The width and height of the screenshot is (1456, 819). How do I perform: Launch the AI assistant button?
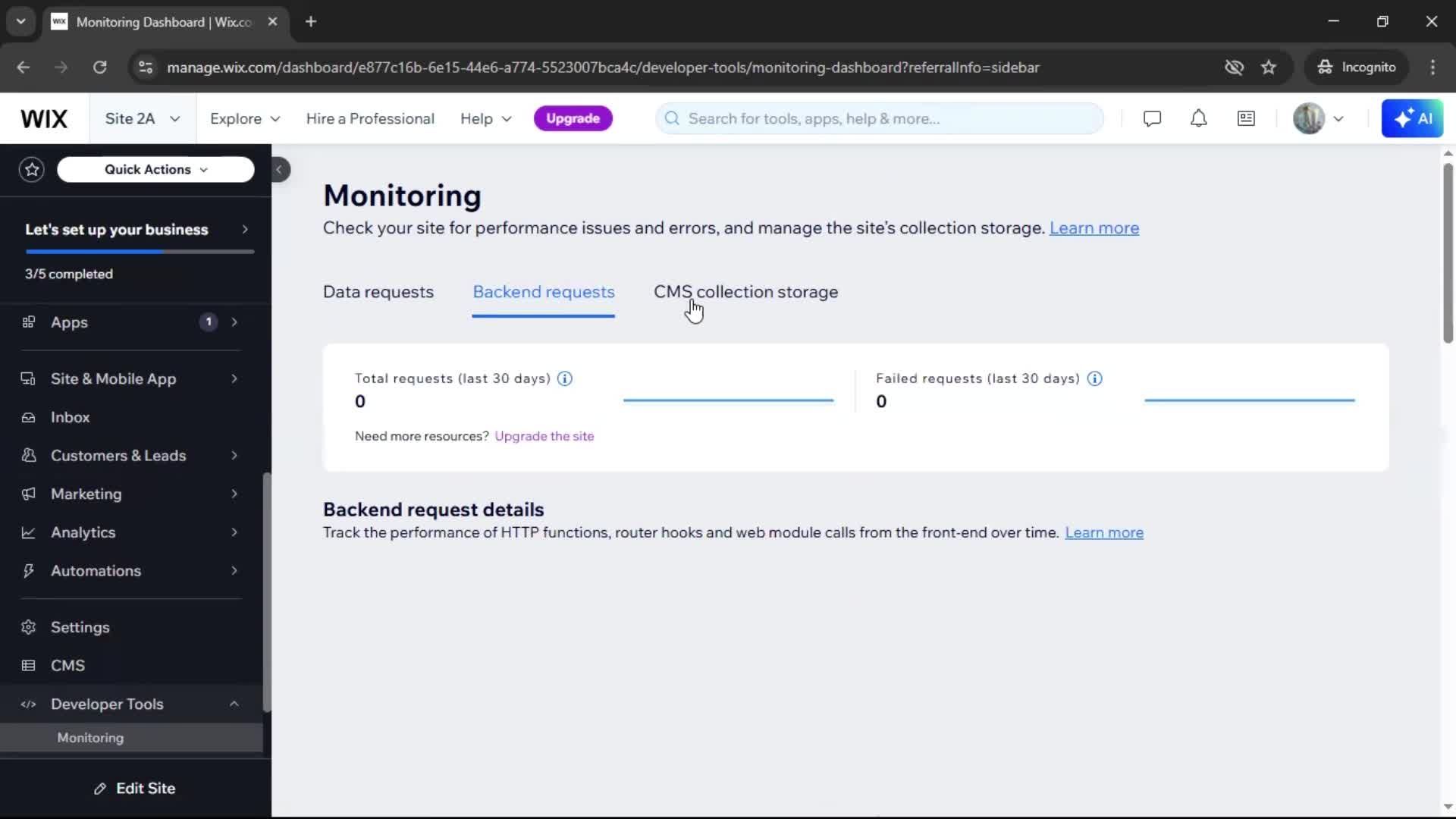point(1412,119)
